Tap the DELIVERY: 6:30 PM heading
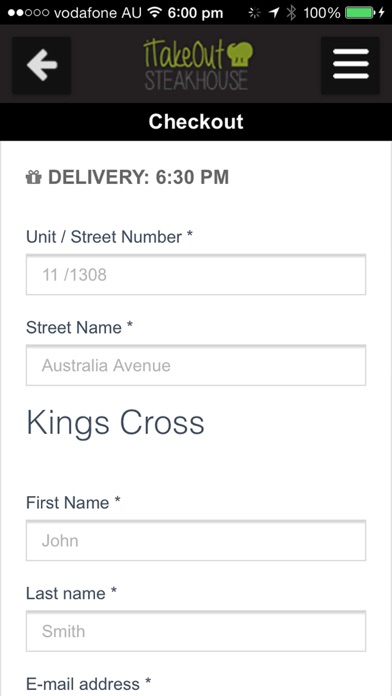The width and height of the screenshot is (392, 696). tap(138, 178)
